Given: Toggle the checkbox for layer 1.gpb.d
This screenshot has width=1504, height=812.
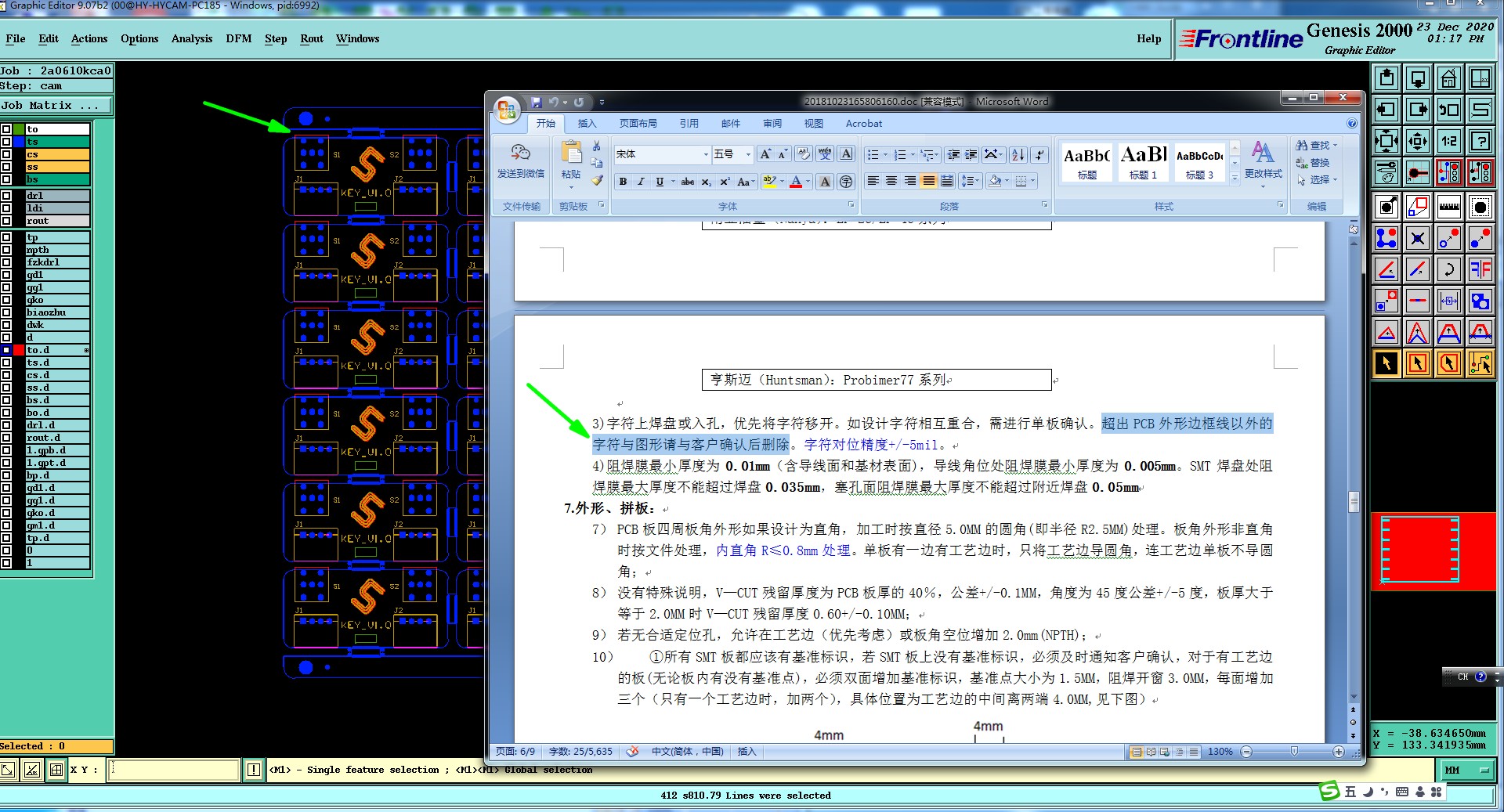Looking at the screenshot, I should click(6, 450).
